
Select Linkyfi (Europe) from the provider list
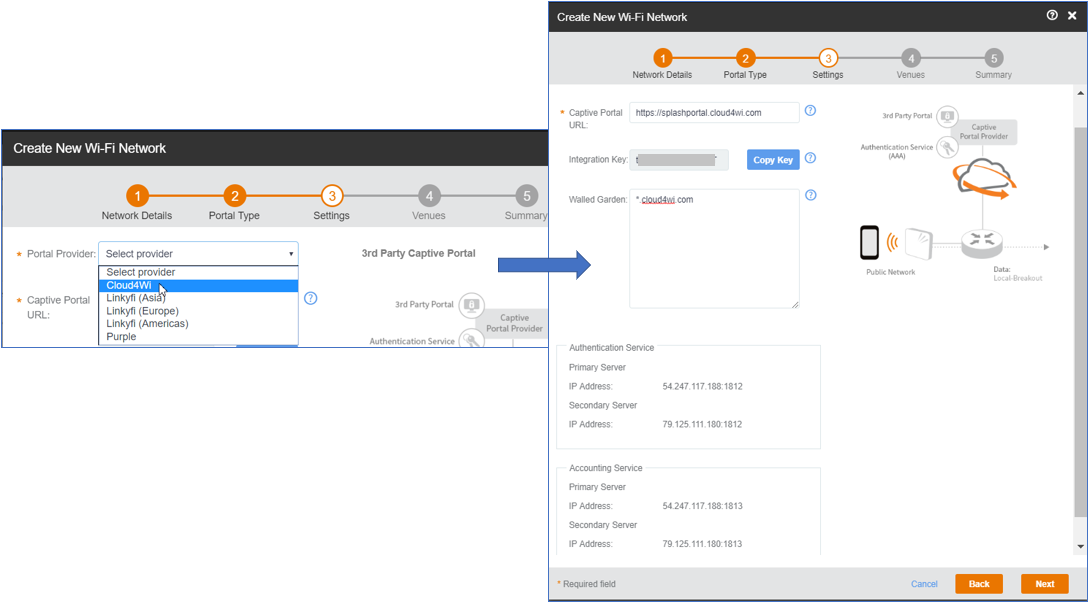tap(199, 311)
